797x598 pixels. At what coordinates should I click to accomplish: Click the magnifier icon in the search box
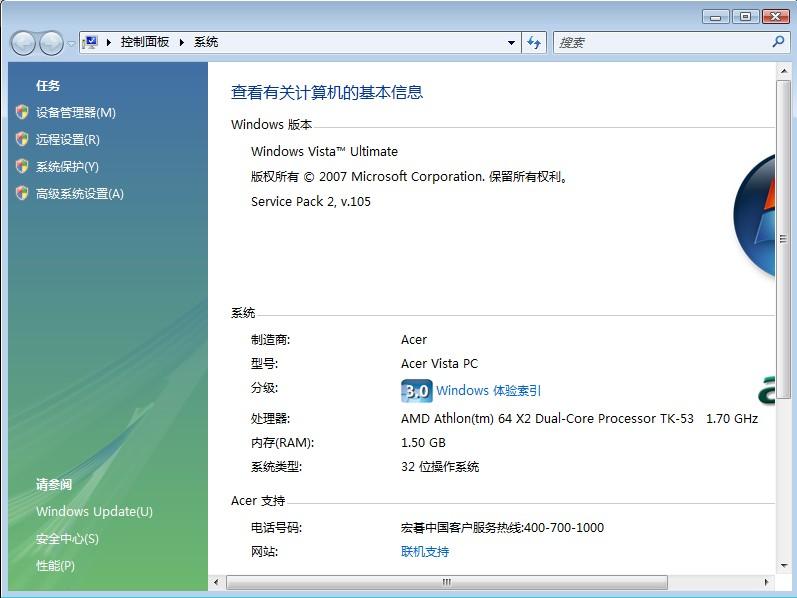point(778,42)
